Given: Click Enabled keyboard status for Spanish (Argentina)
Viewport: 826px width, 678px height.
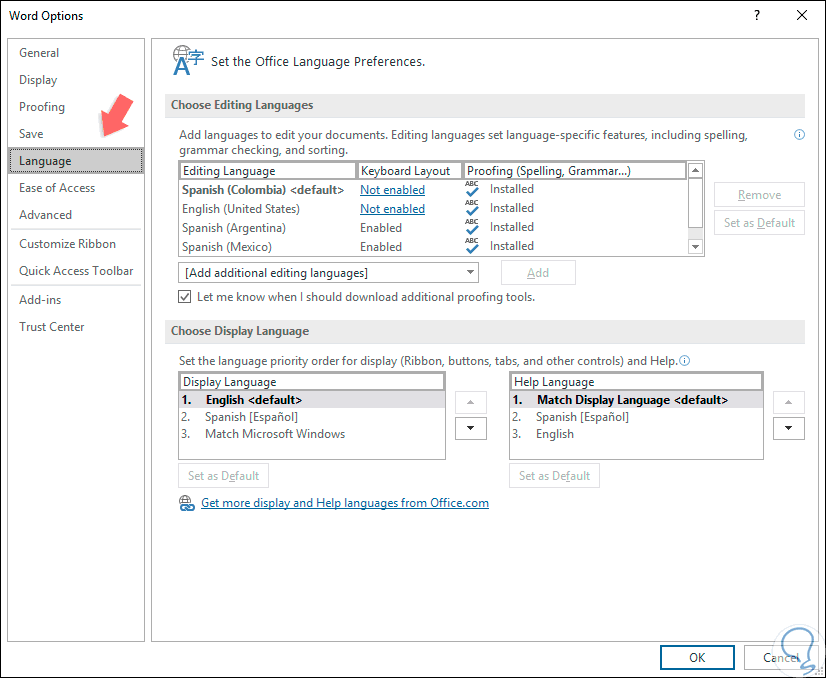Looking at the screenshot, I should tap(381, 228).
